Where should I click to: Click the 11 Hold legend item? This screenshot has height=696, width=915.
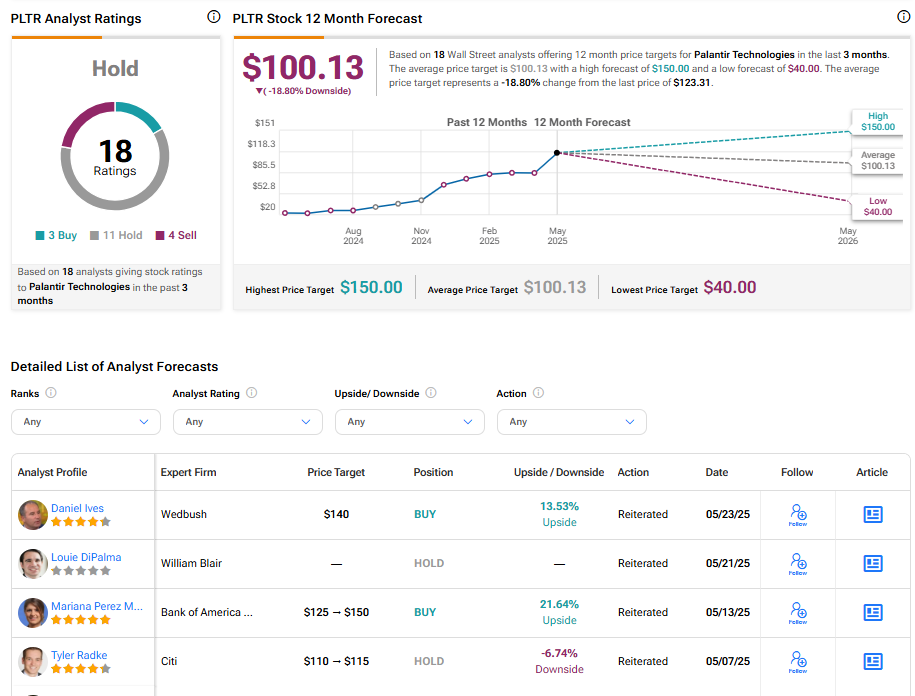116,235
